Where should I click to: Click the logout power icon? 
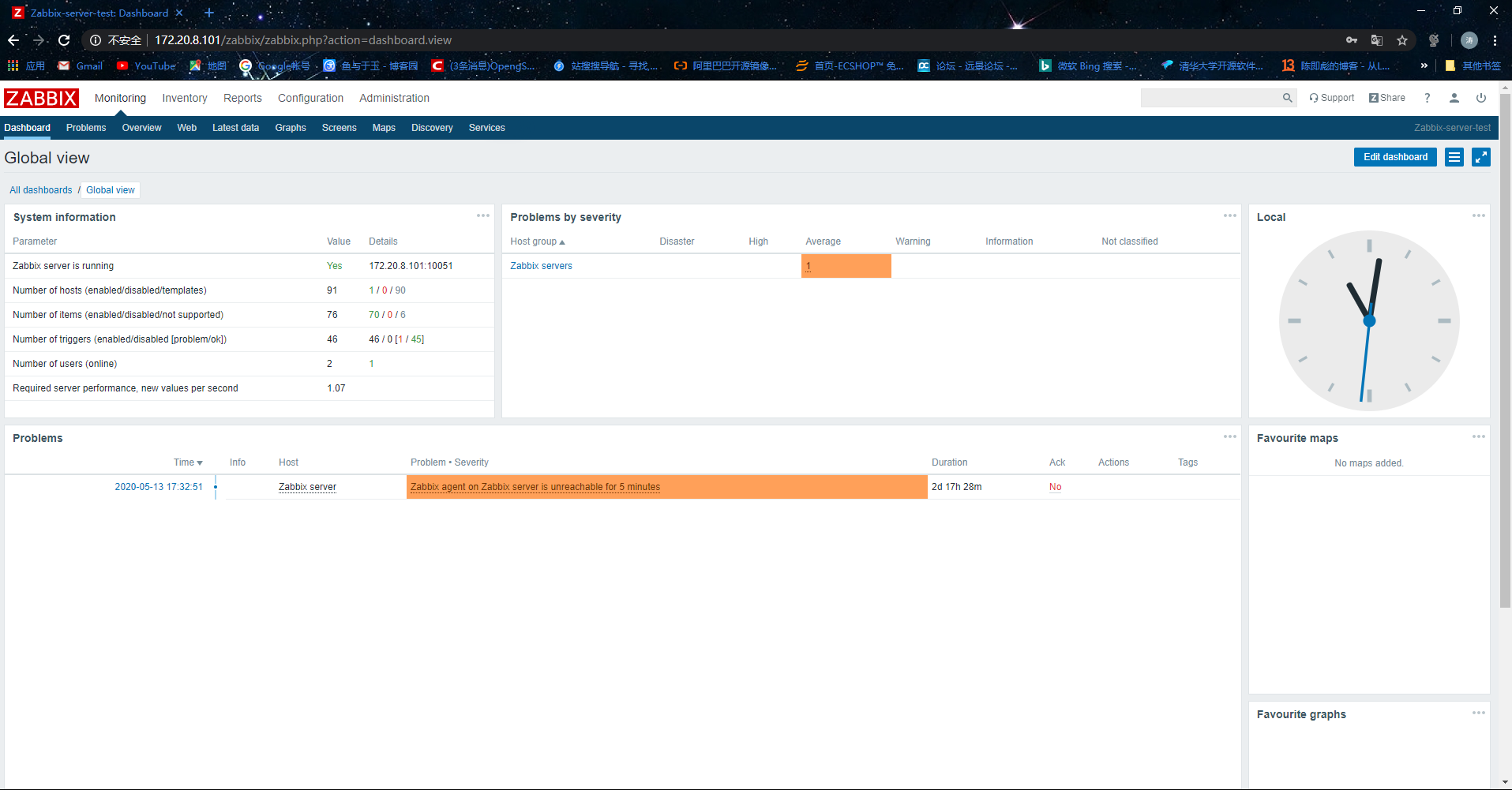coord(1481,98)
